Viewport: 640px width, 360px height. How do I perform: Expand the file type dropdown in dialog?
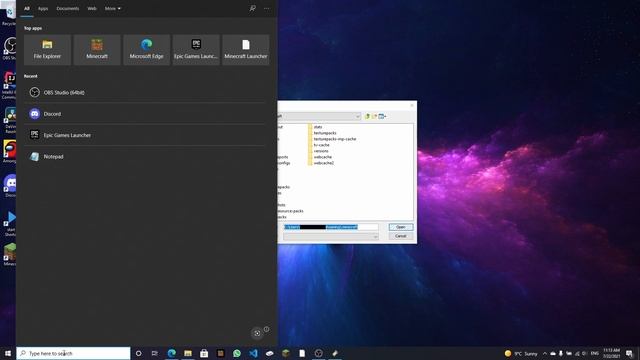pos(375,236)
